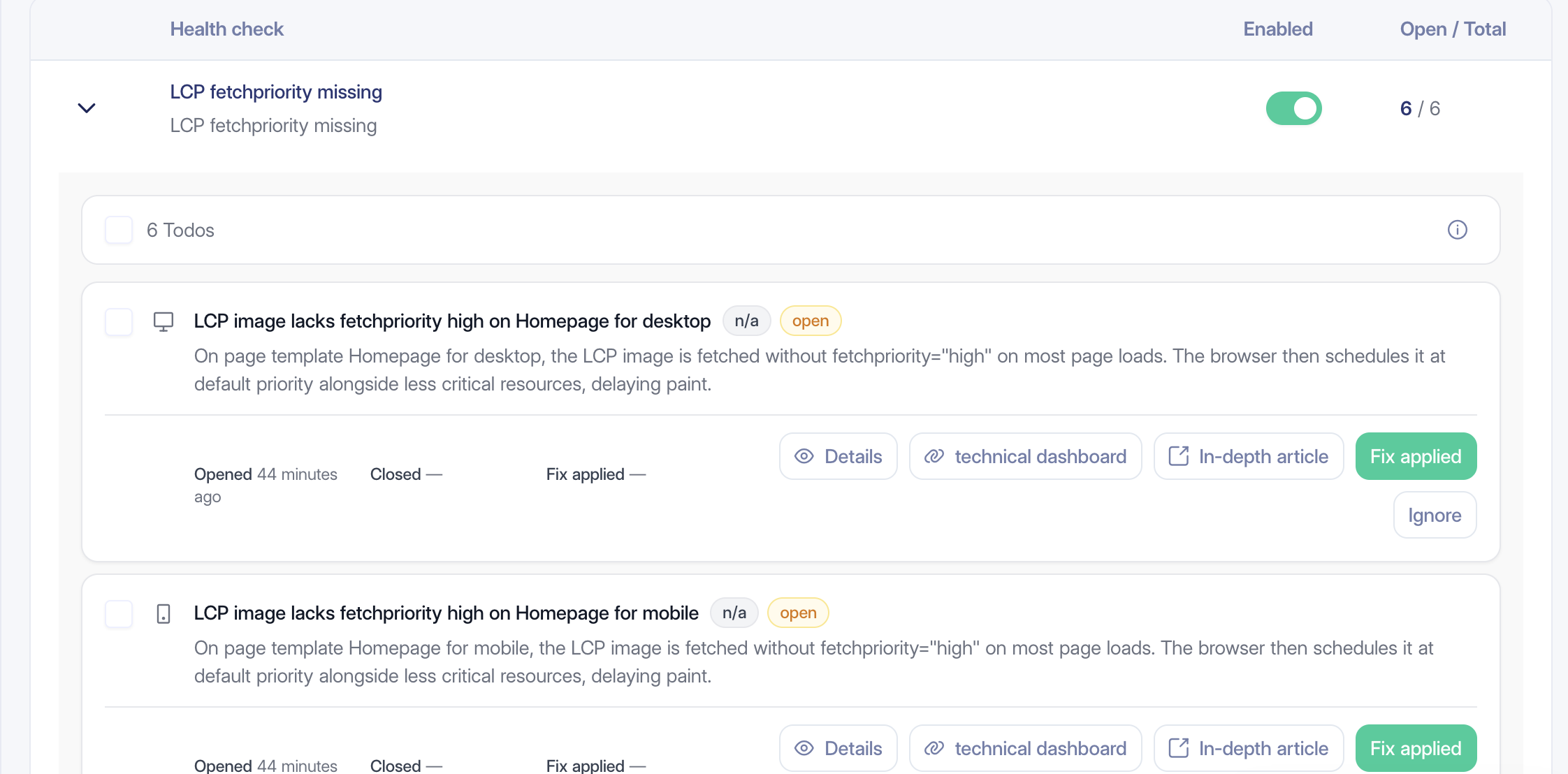Click the mobile phone device icon

click(164, 613)
